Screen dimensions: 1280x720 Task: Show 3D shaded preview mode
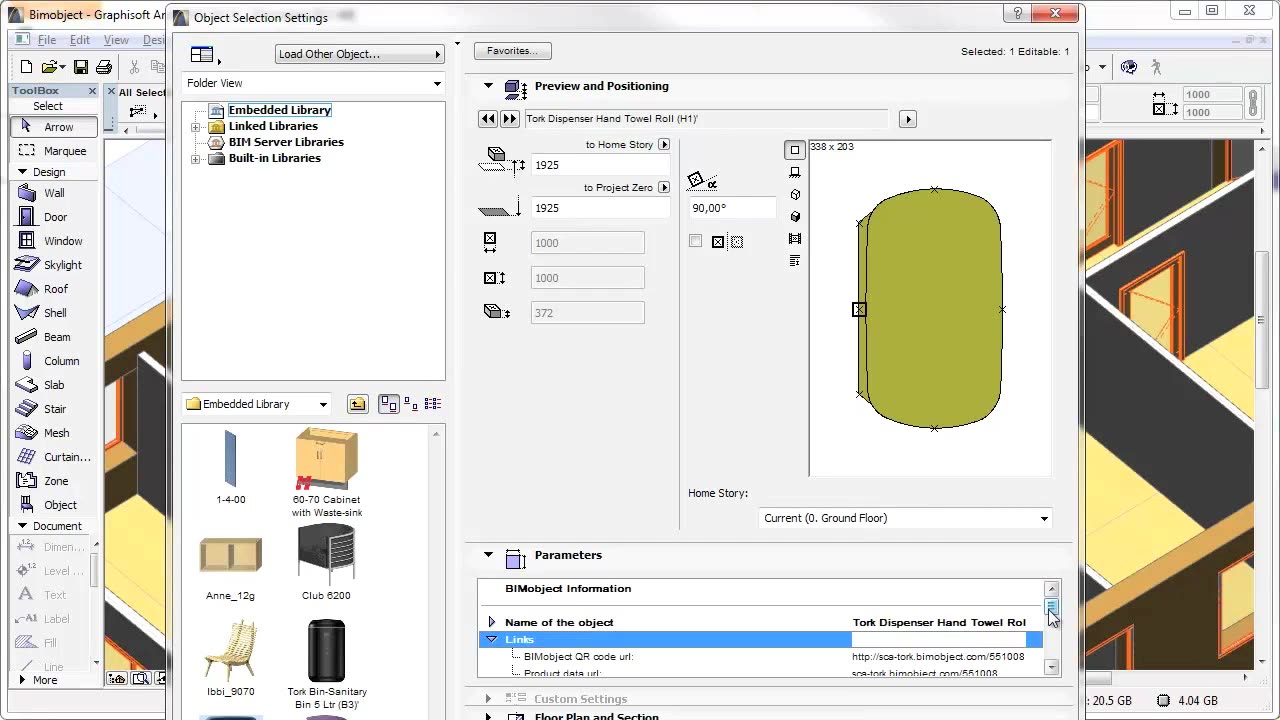(795, 216)
